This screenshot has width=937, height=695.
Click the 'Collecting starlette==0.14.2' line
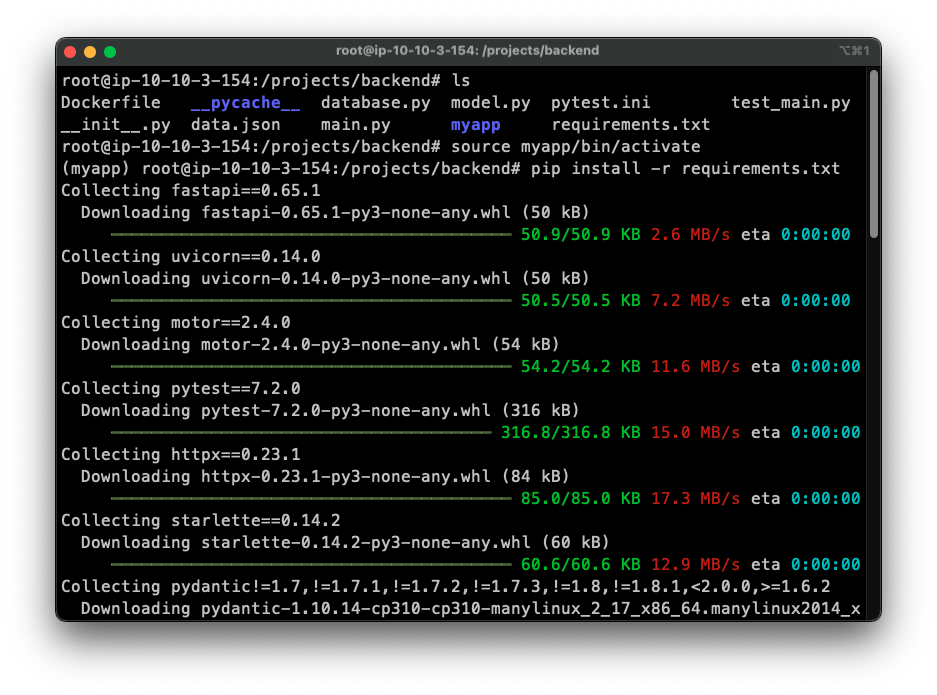click(x=200, y=521)
